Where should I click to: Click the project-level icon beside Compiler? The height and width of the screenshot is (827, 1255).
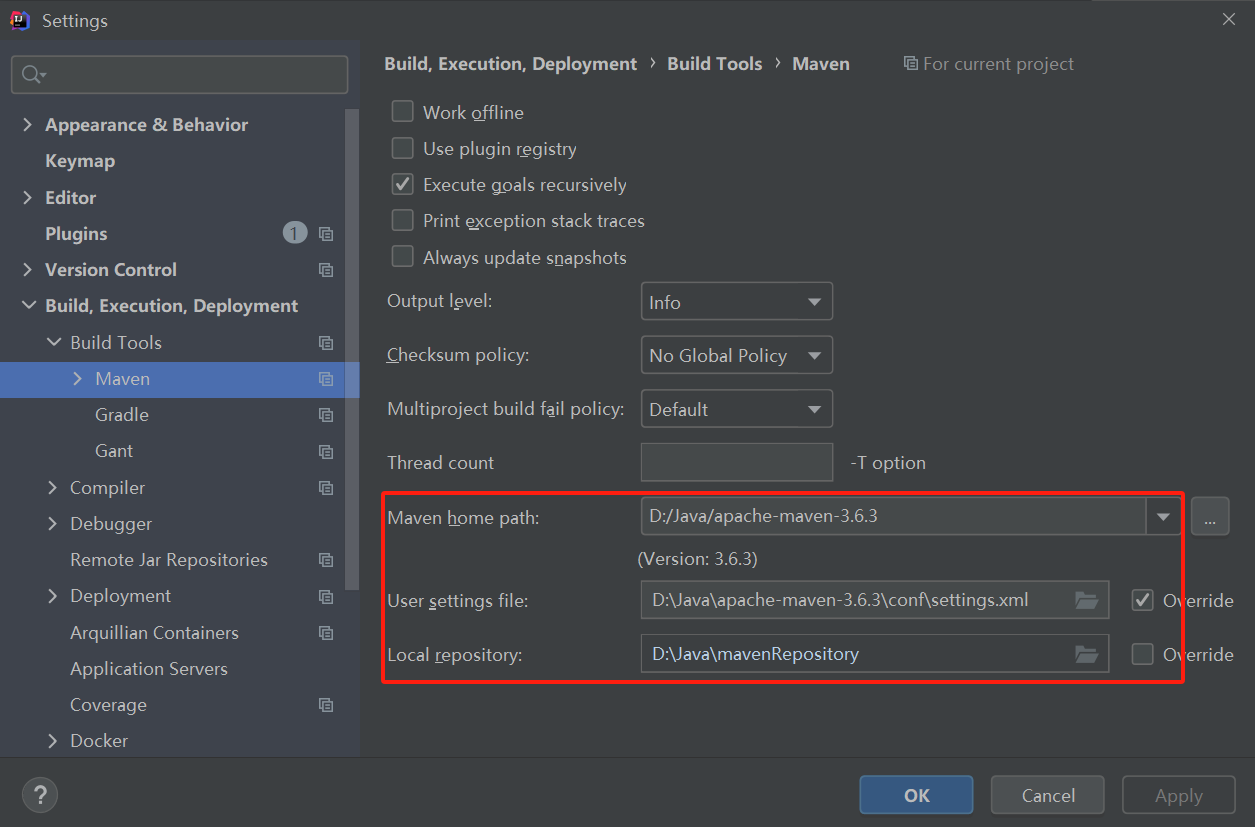326,488
